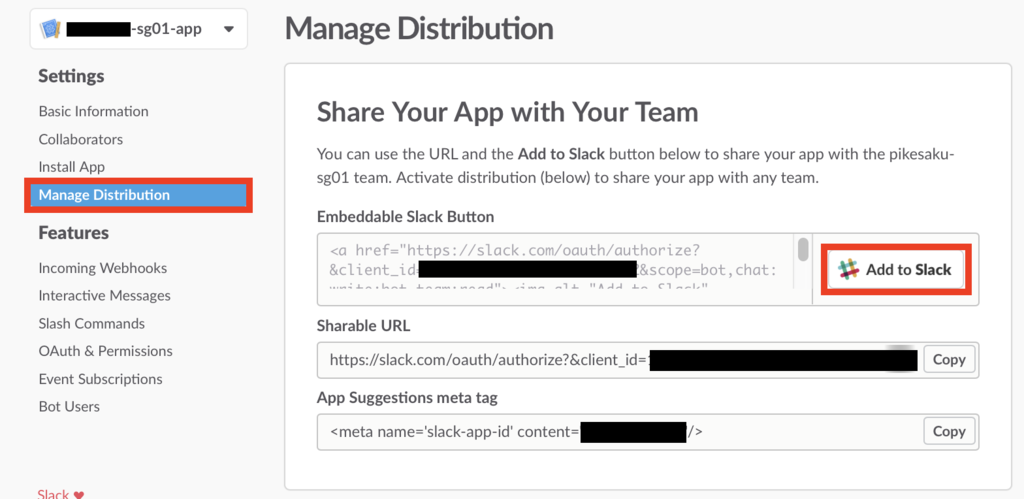
Task: Navigate to Incoming Webhooks
Action: coord(103,268)
